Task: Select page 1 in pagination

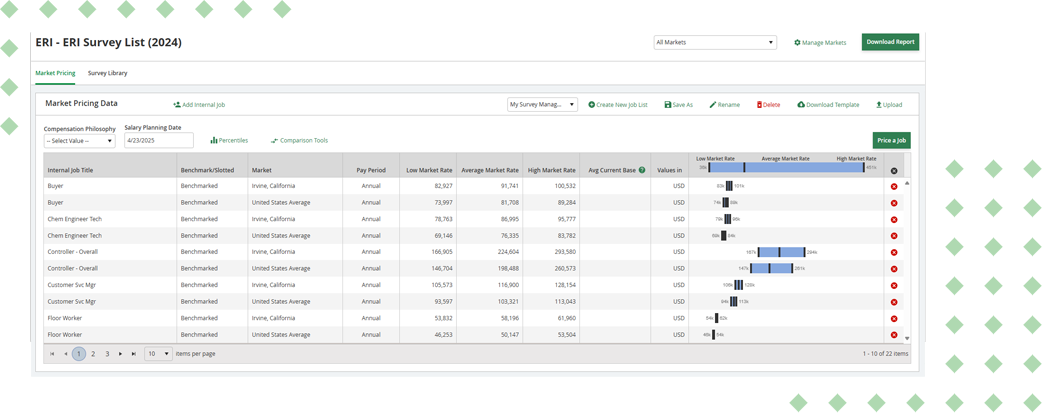Action: pyautogui.click(x=79, y=354)
